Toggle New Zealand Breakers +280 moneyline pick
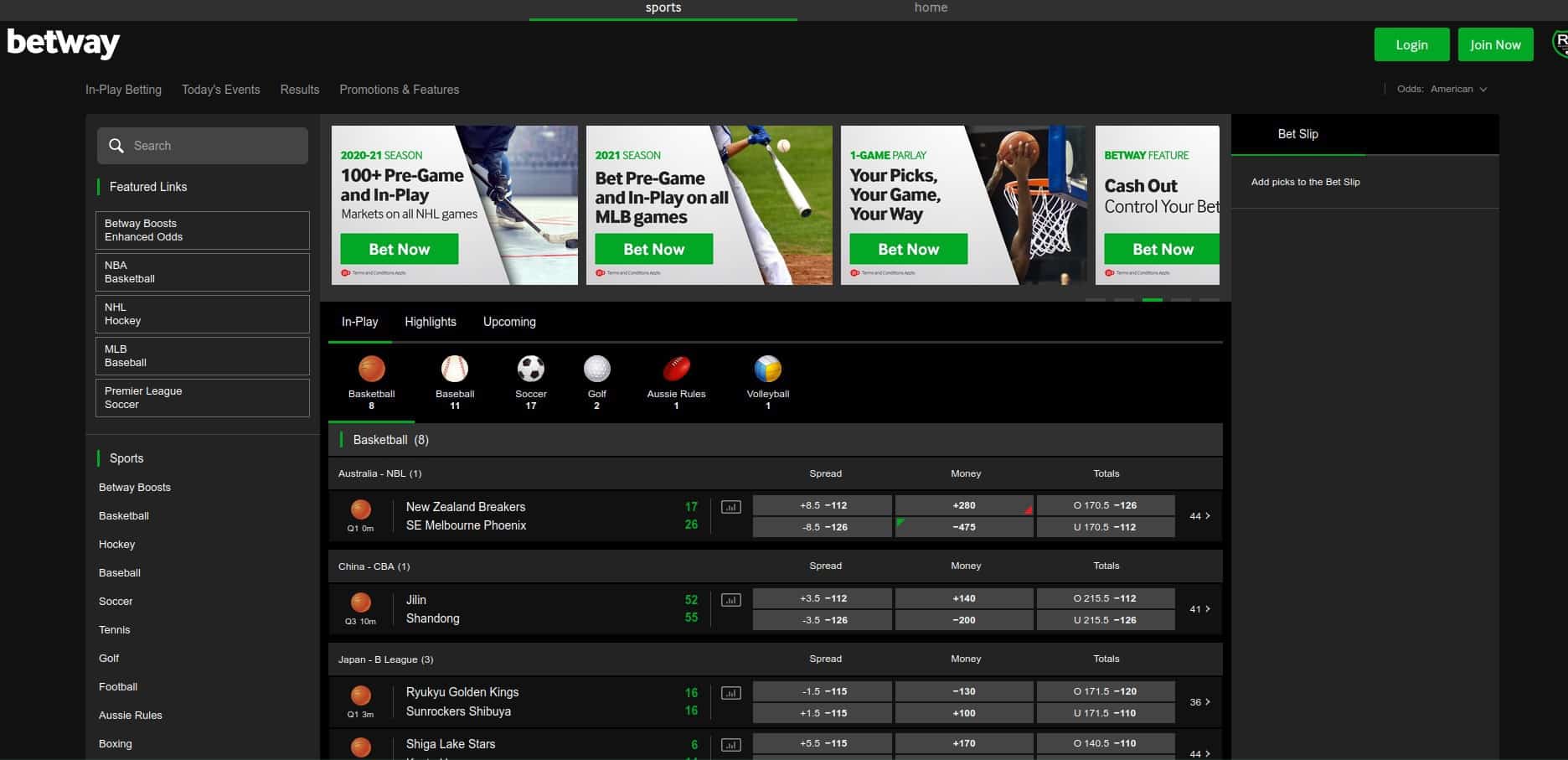This screenshot has width=1568, height=760. 963,505
